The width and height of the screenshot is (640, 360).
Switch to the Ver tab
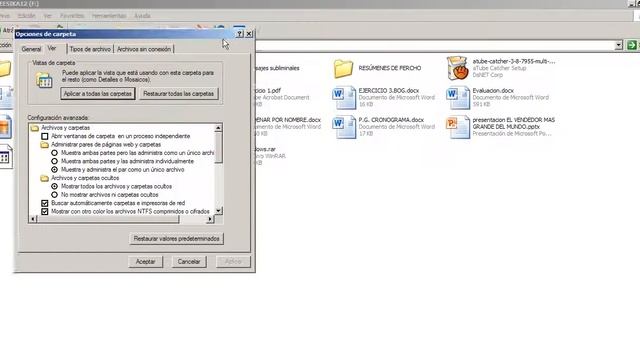click(52, 48)
